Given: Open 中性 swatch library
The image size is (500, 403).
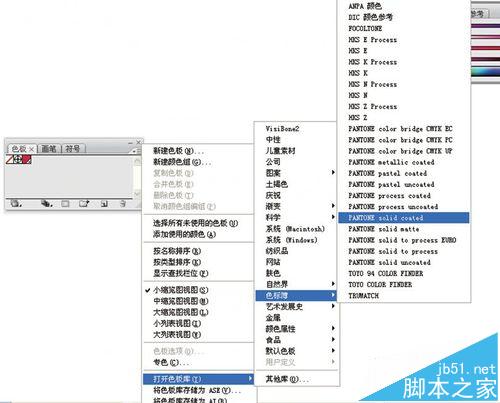Looking at the screenshot, I should 273,140.
